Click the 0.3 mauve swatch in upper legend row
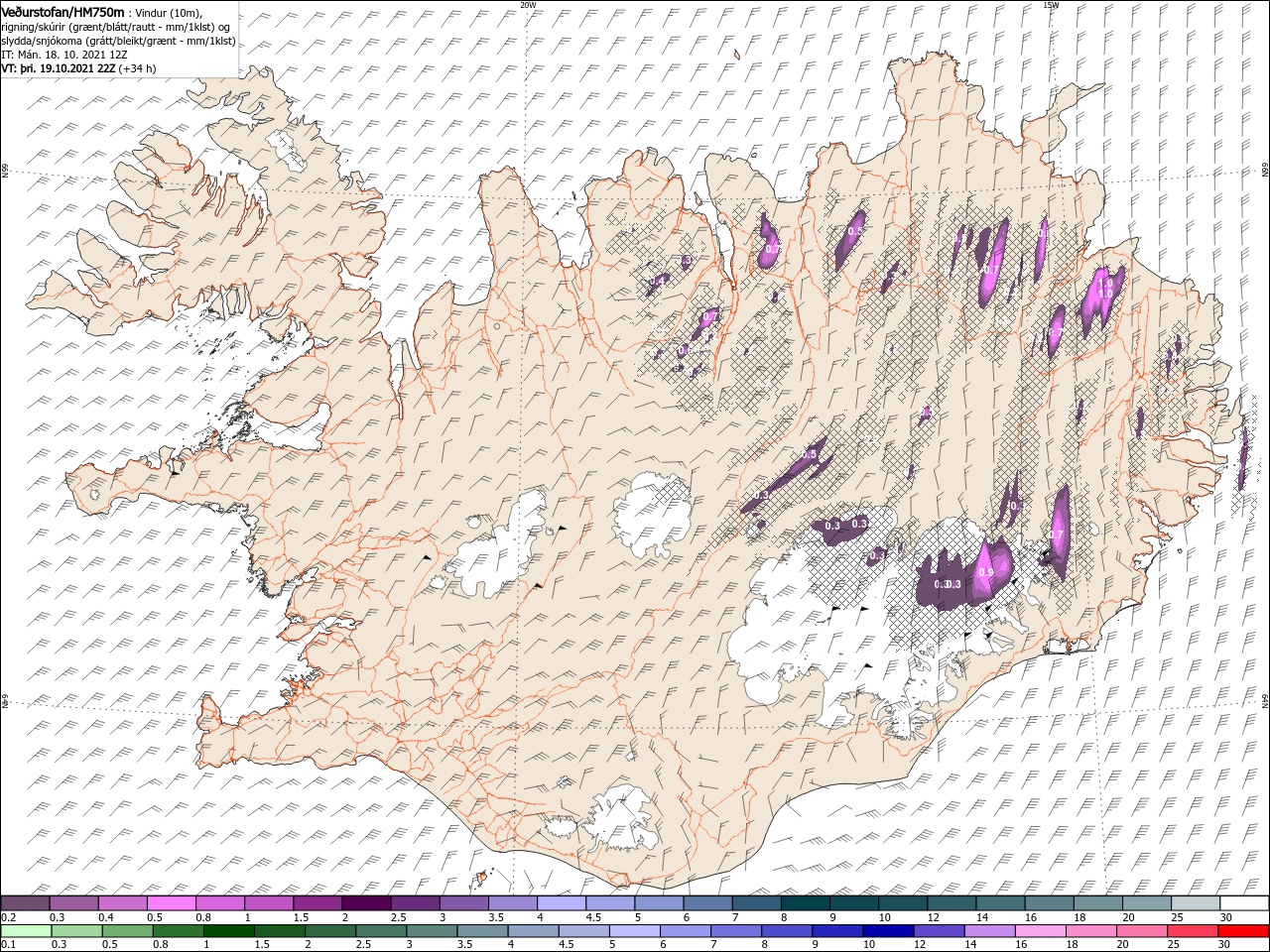The width and height of the screenshot is (1270, 952). (x=73, y=902)
